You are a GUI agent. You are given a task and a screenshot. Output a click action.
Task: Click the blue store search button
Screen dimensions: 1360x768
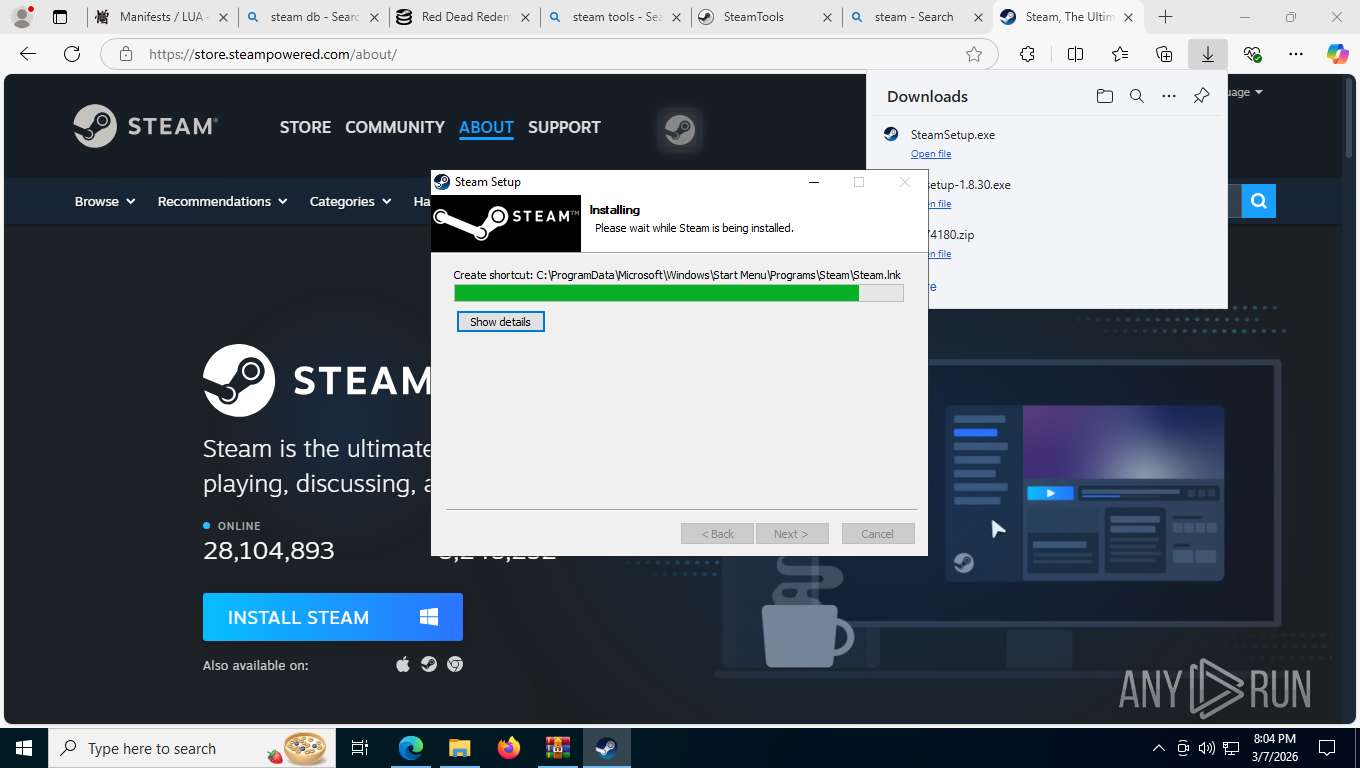pyautogui.click(x=1259, y=201)
